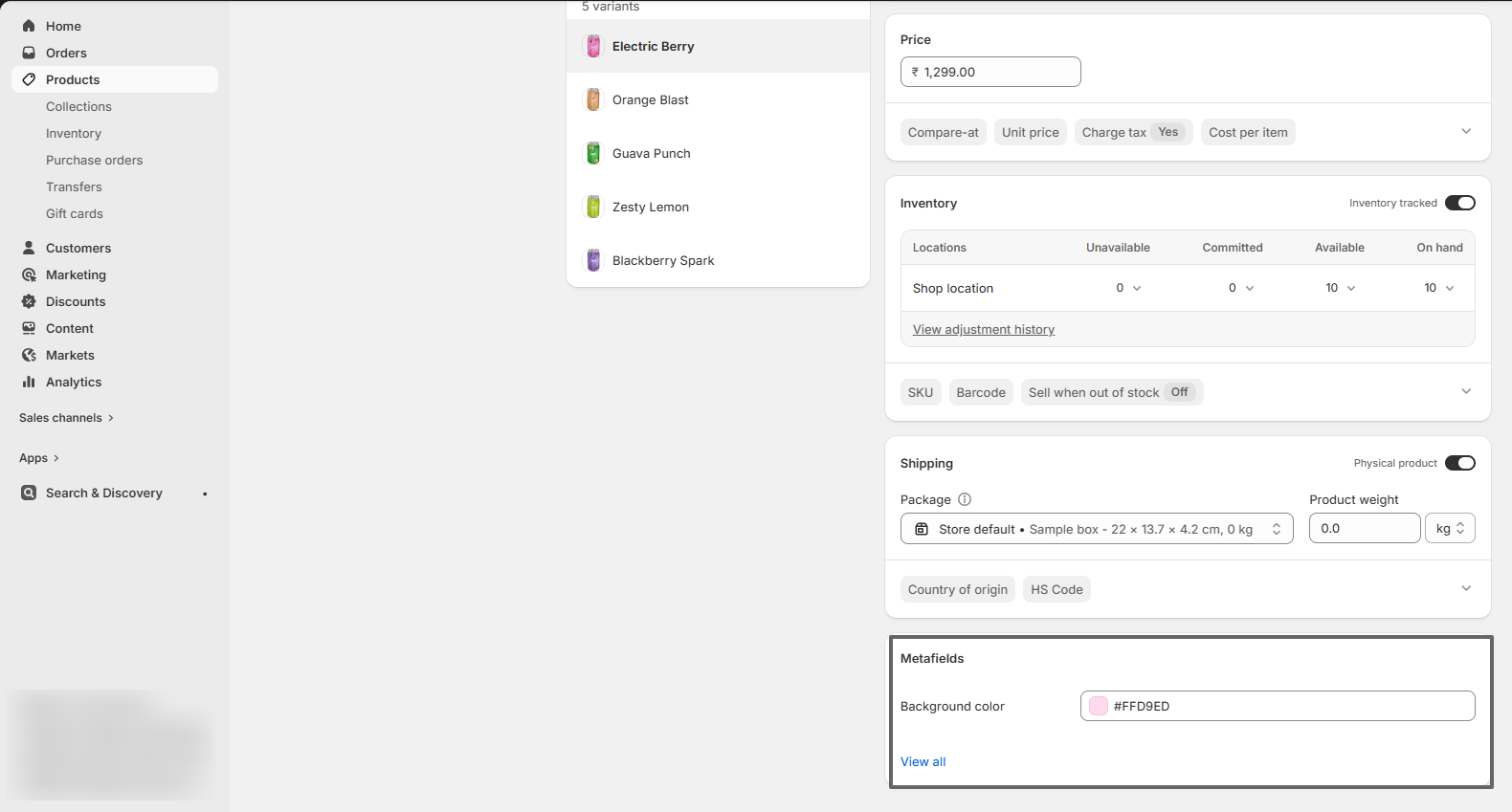Toggle the Physical product switch
Screen dimensions: 1512x812
pos(1459,463)
